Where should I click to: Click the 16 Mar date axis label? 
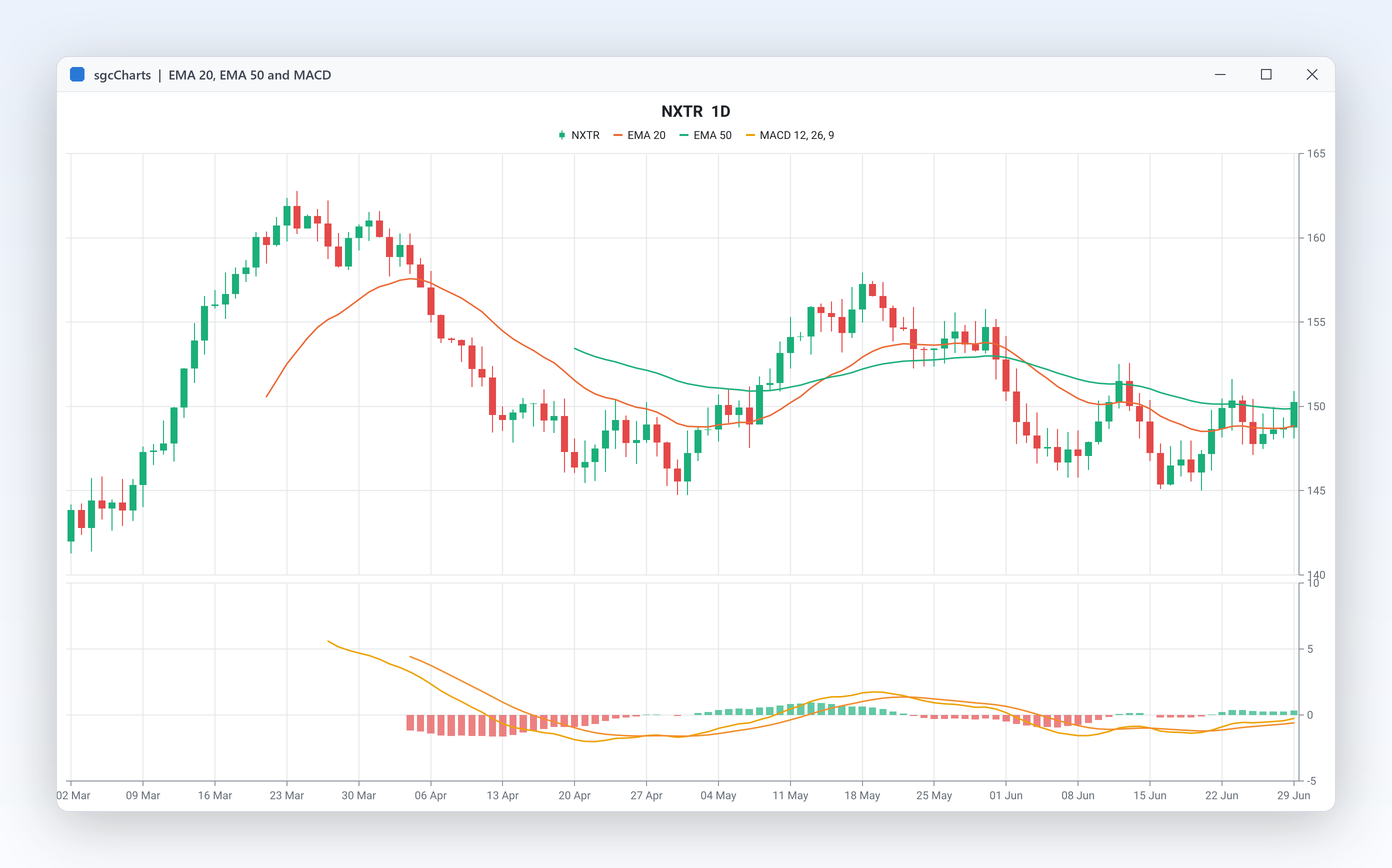coord(215,796)
